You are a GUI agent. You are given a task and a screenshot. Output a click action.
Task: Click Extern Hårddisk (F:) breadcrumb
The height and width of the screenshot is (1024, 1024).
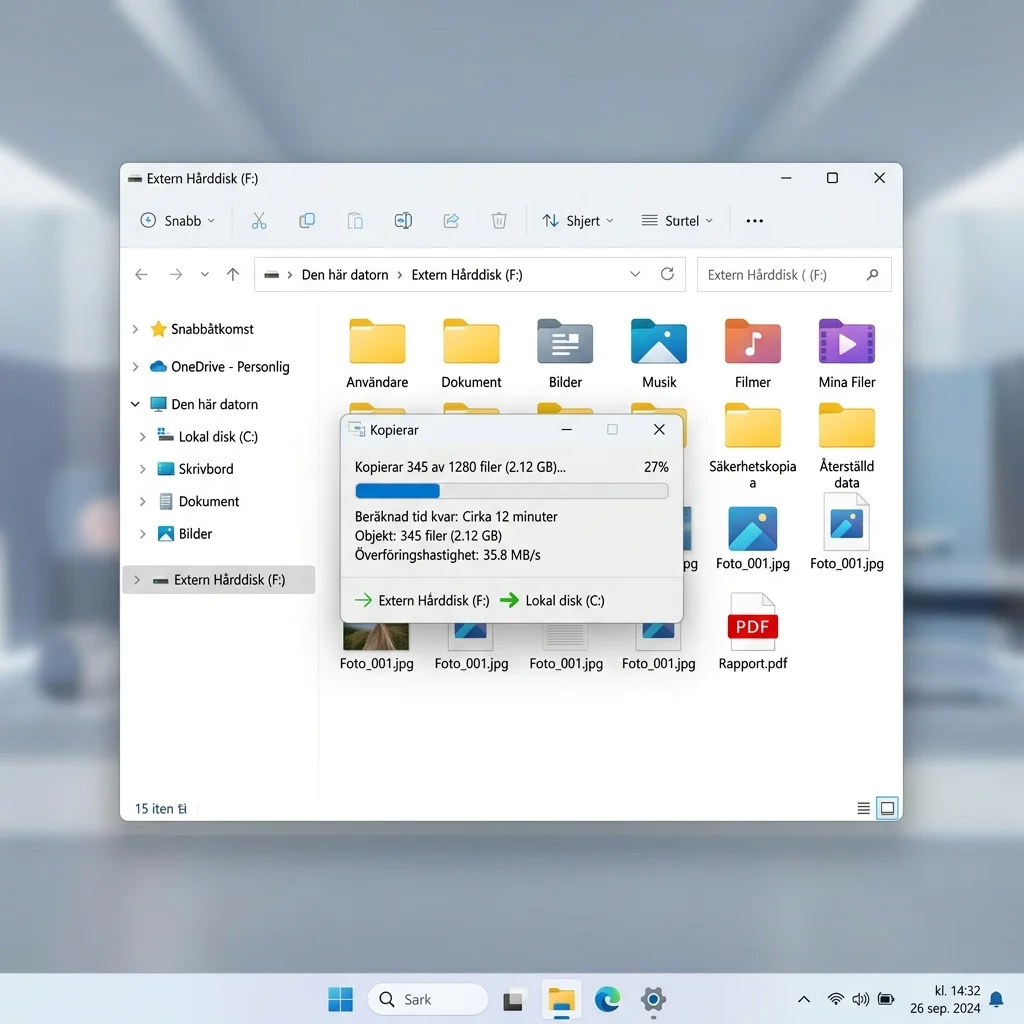click(x=467, y=275)
